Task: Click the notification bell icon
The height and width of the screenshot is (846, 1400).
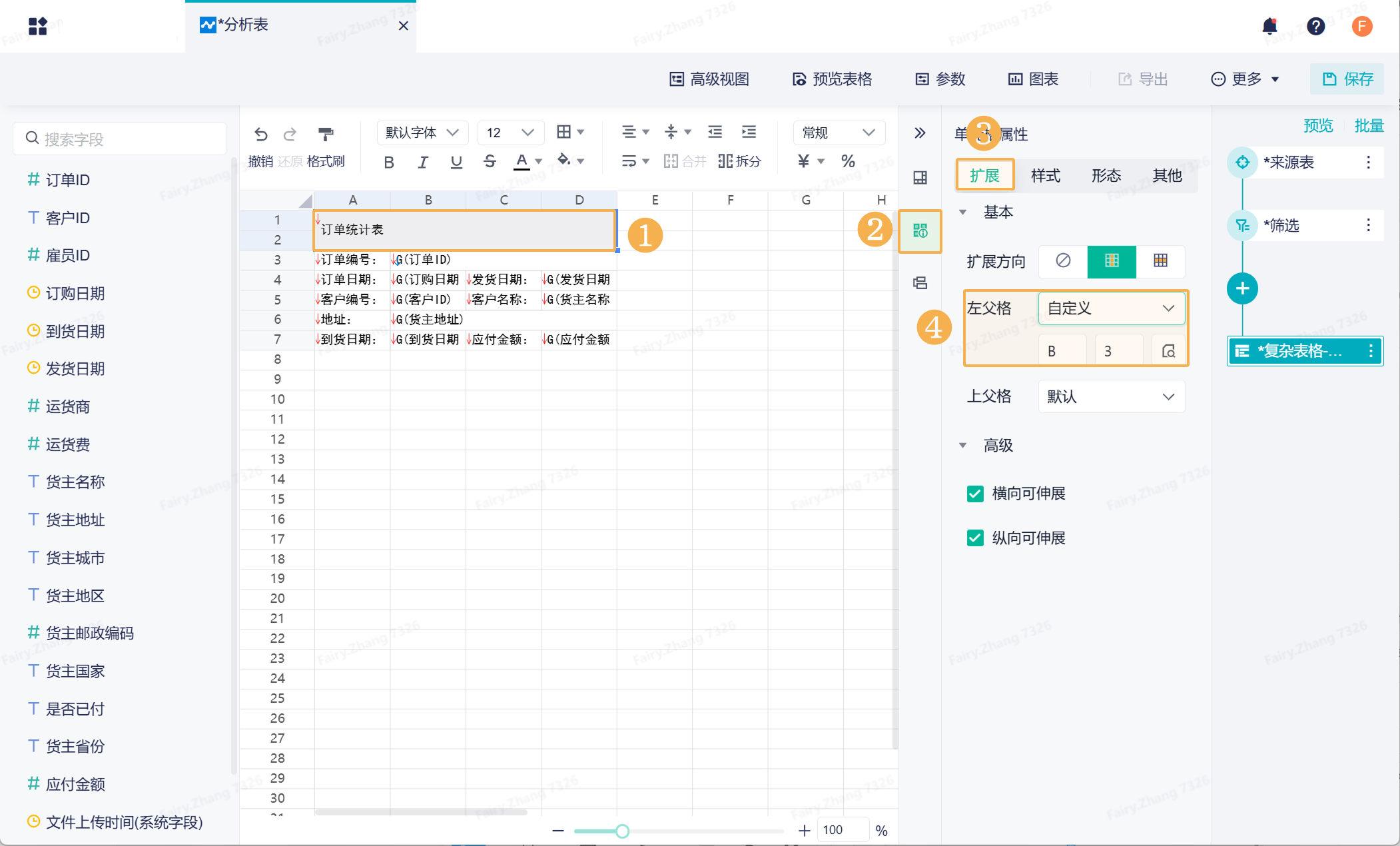Action: point(1269,26)
